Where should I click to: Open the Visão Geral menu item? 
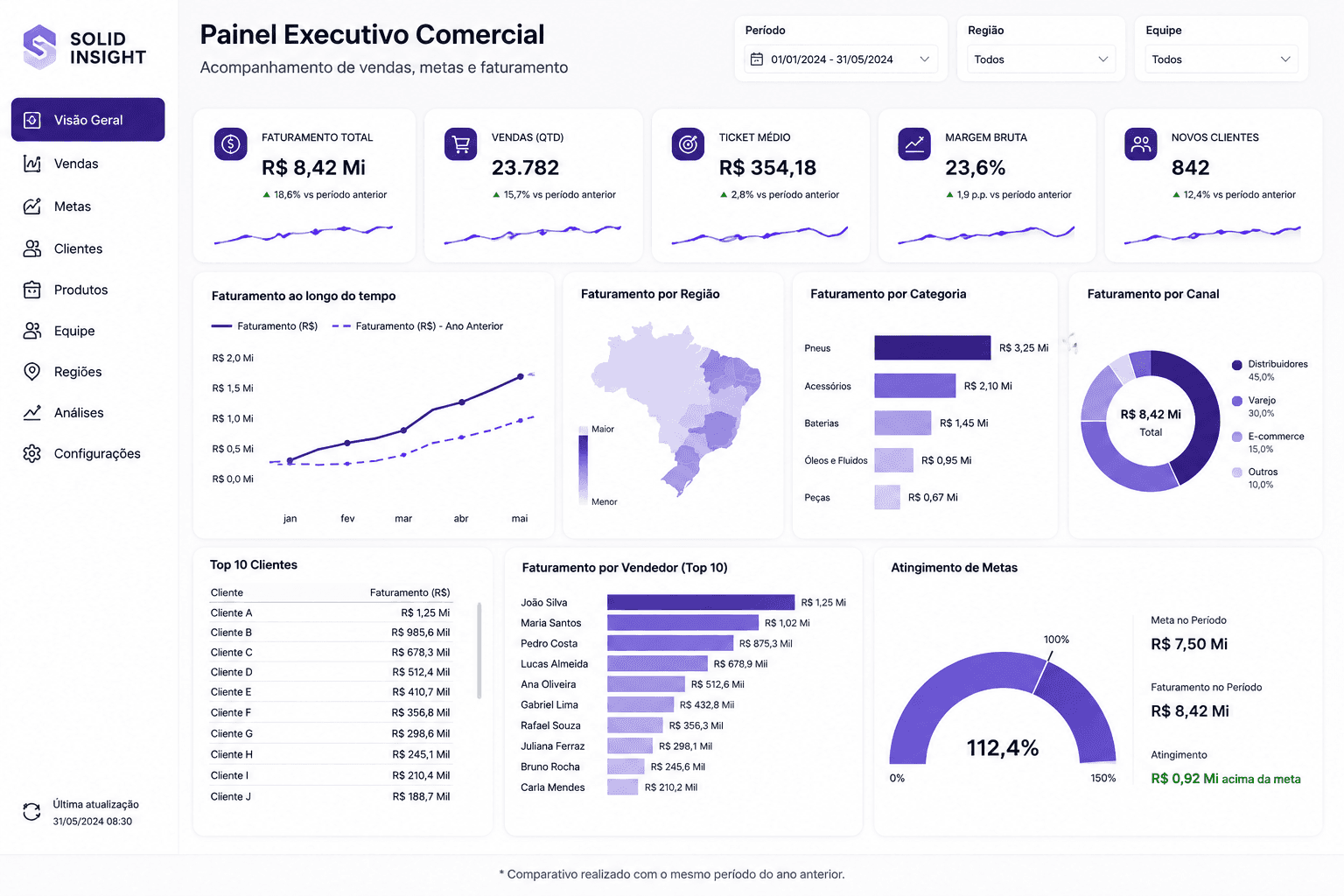pyautogui.click(x=87, y=120)
